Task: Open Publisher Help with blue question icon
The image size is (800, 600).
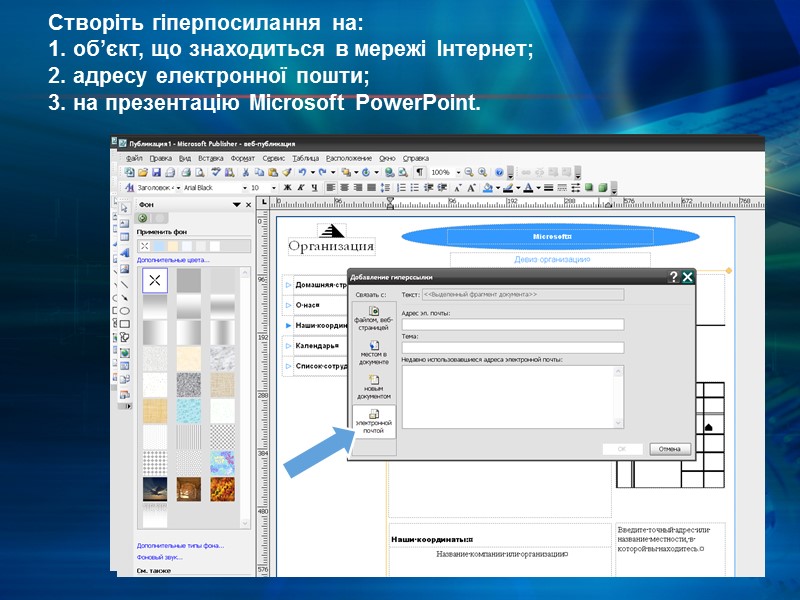Action: click(499, 172)
